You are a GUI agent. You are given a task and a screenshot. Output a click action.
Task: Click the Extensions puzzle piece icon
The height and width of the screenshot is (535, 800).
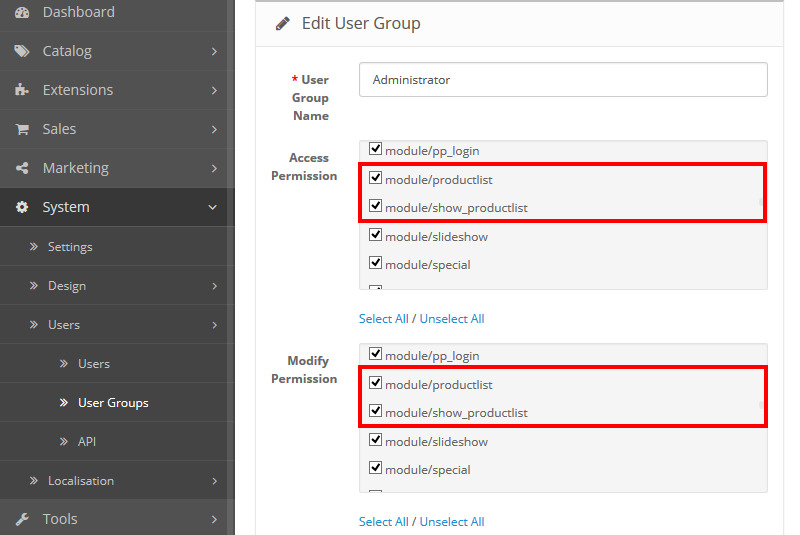pyautogui.click(x=22, y=90)
